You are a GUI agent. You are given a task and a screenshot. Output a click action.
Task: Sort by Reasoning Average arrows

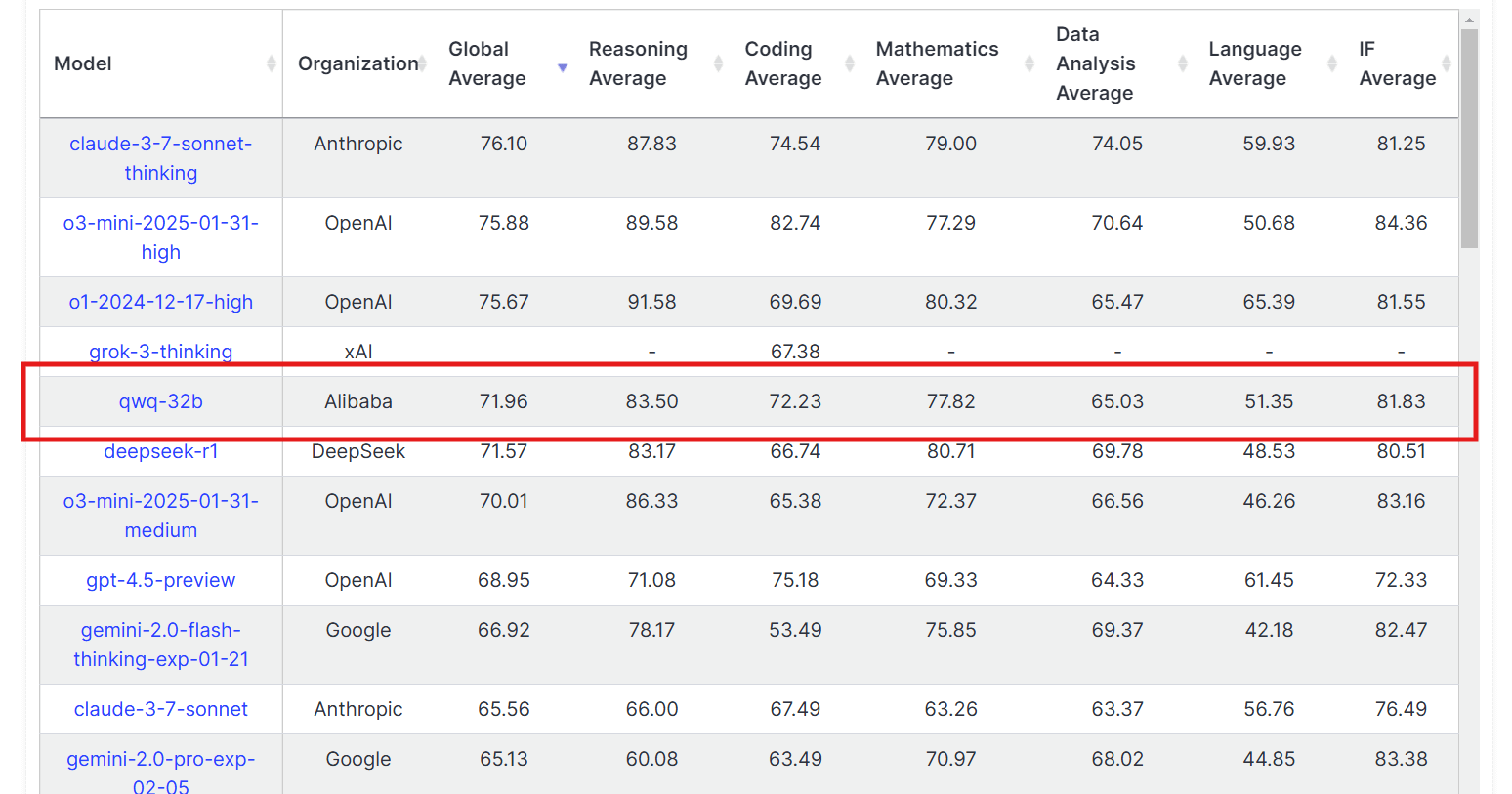(718, 63)
